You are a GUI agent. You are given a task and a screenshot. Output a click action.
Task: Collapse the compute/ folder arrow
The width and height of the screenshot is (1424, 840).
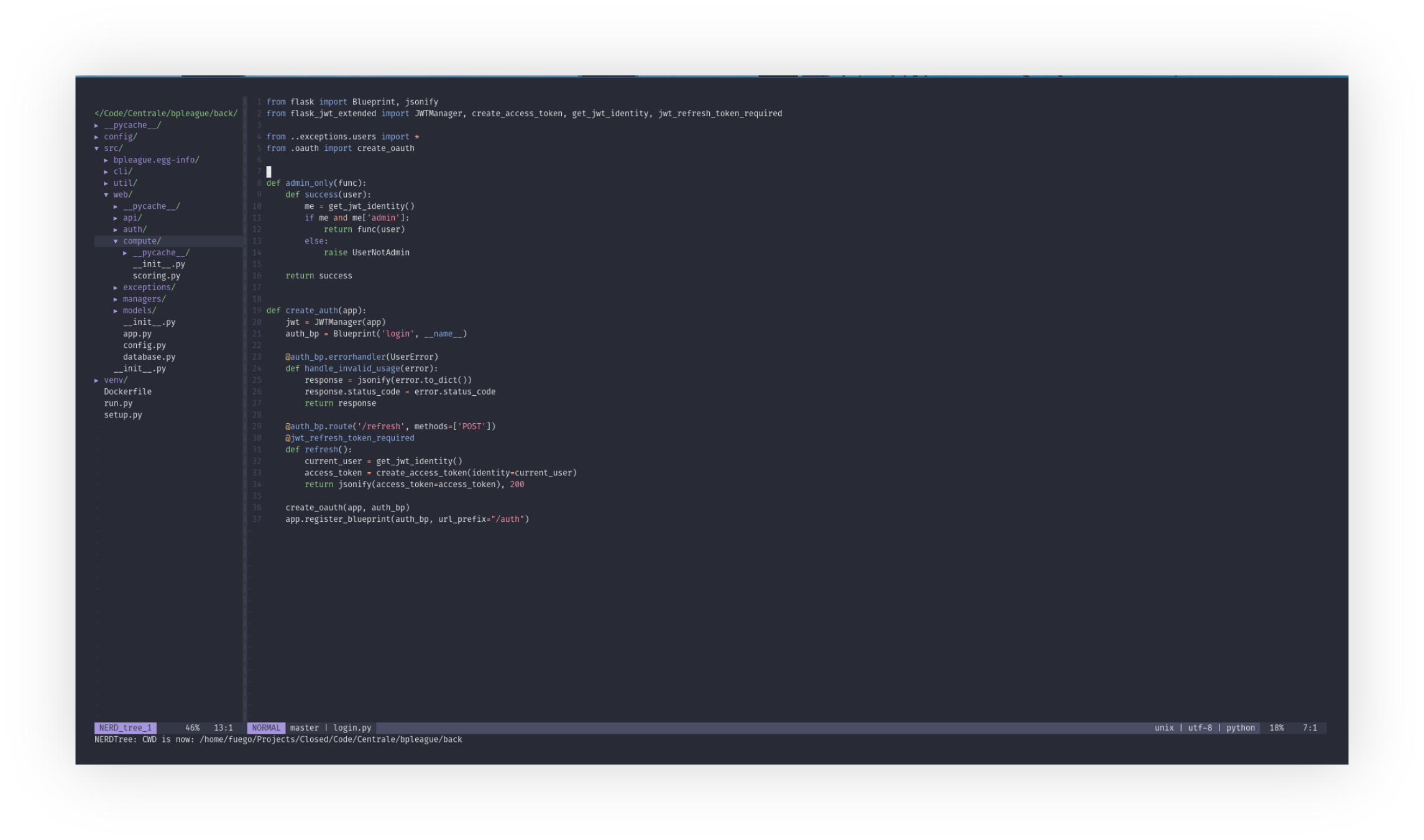click(x=116, y=241)
